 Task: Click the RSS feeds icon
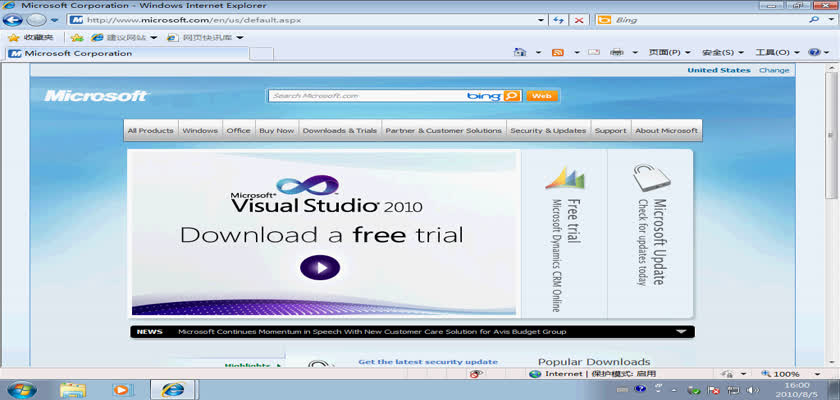557,52
